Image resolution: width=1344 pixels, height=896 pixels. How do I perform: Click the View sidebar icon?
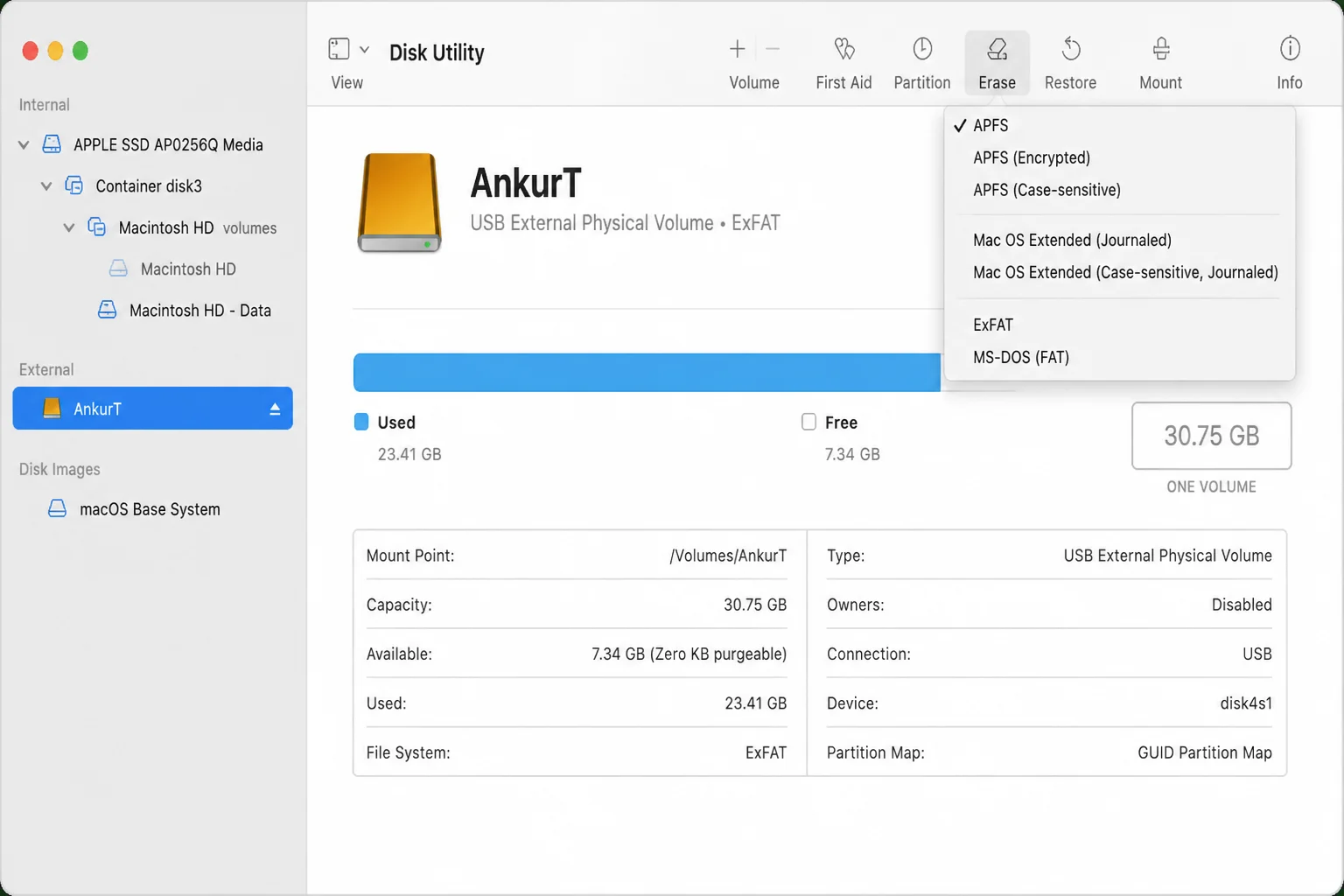coord(339,49)
